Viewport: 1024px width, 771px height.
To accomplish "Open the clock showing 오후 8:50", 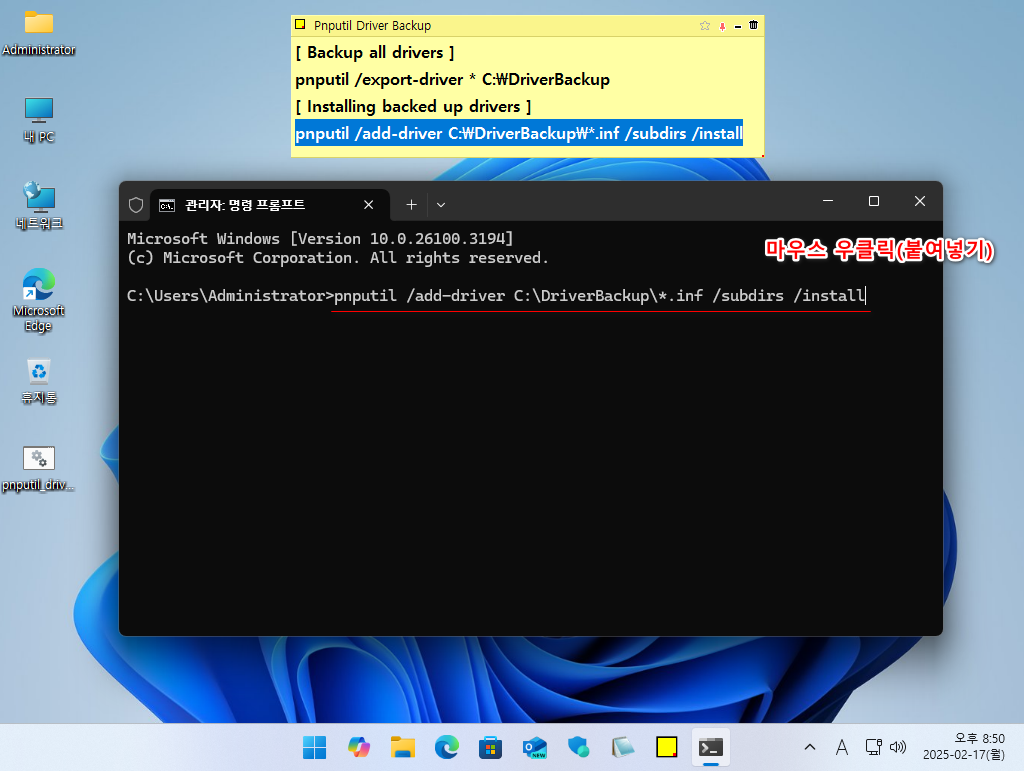I will point(964,747).
